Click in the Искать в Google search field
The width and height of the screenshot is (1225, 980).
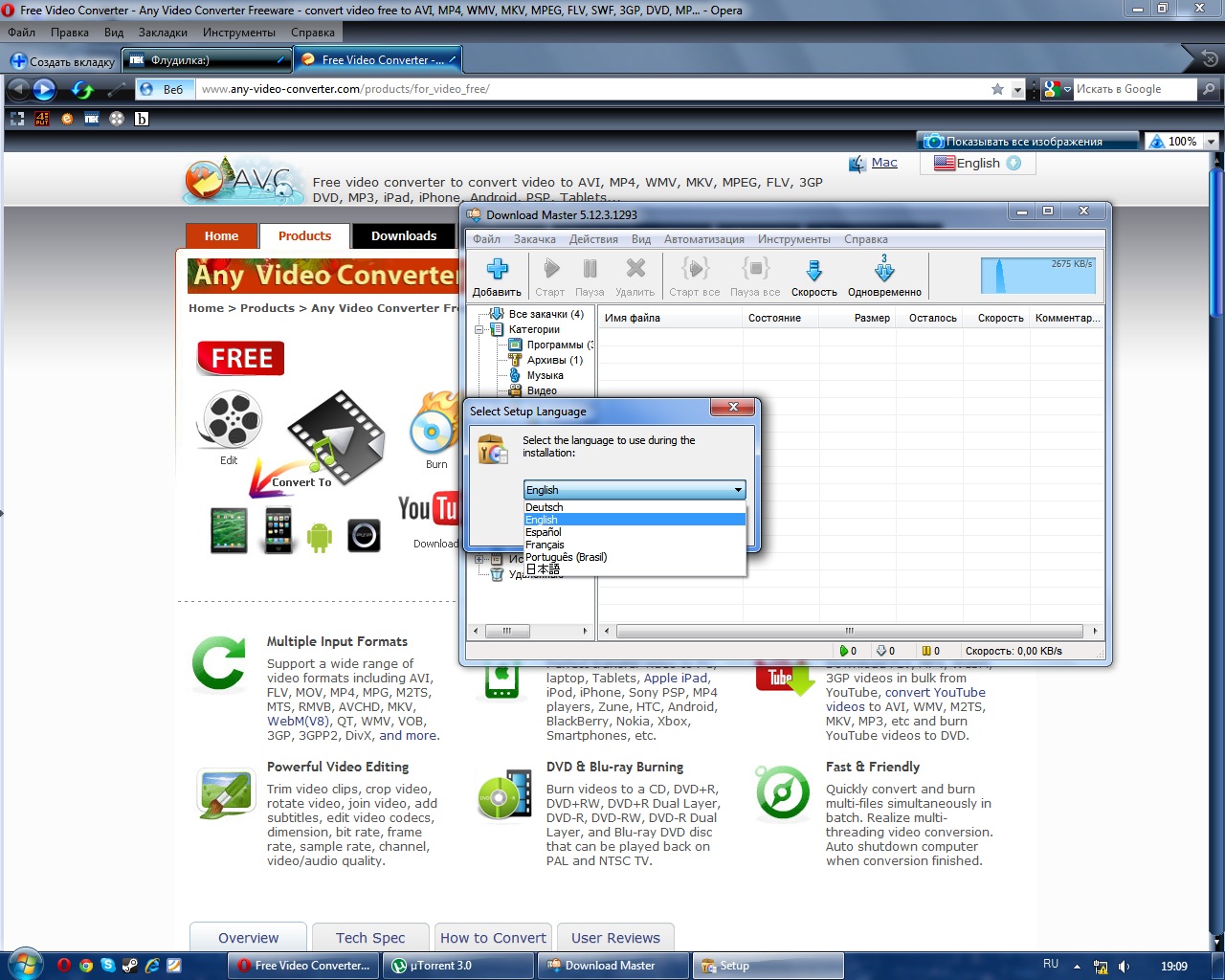coord(1133,89)
